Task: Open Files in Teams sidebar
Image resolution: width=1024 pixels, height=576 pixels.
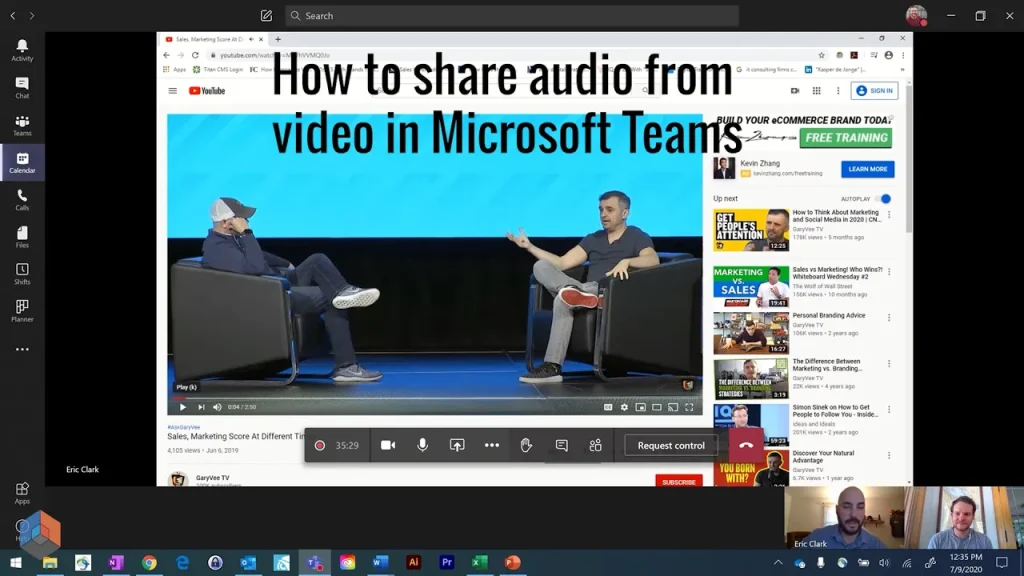Action: coord(22,236)
